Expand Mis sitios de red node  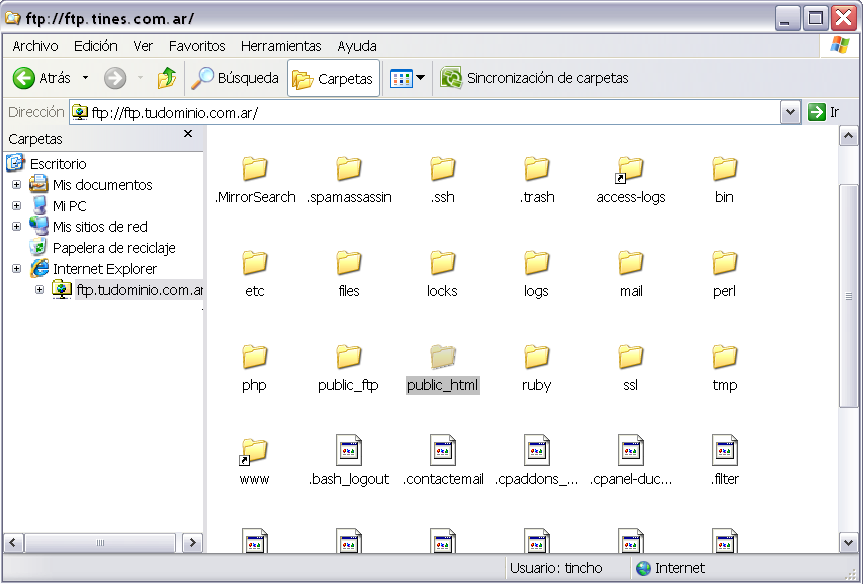pyautogui.click(x=17, y=226)
